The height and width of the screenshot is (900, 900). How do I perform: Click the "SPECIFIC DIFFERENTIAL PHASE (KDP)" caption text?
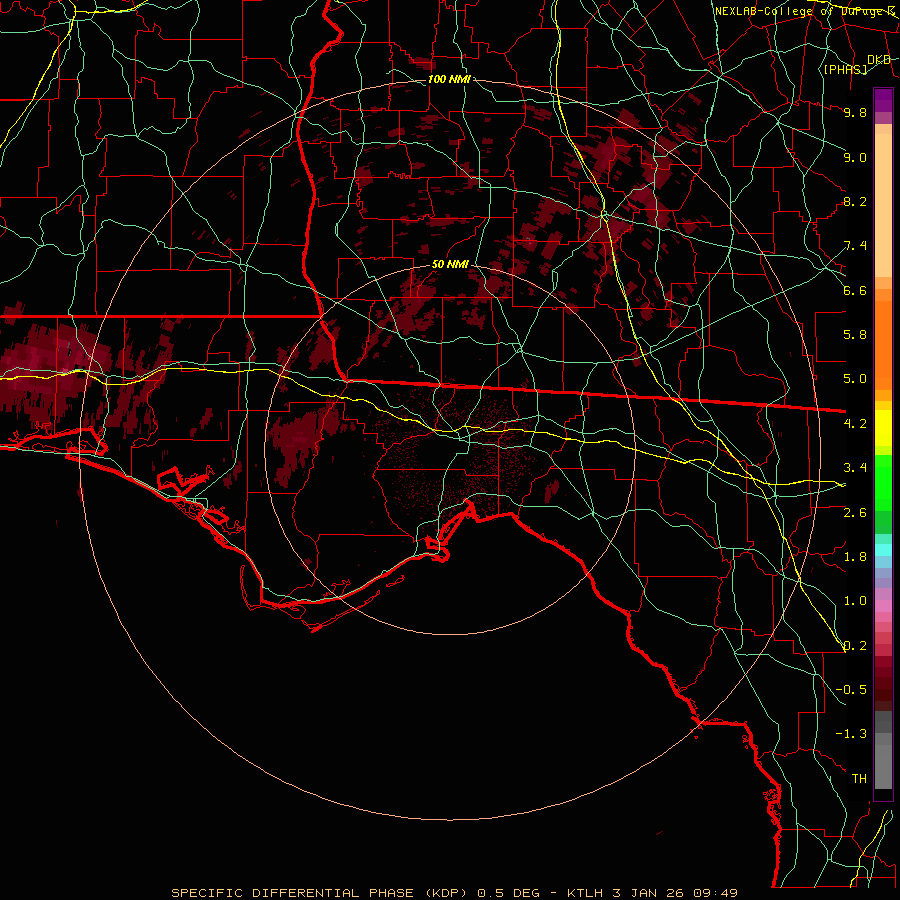tap(321, 893)
